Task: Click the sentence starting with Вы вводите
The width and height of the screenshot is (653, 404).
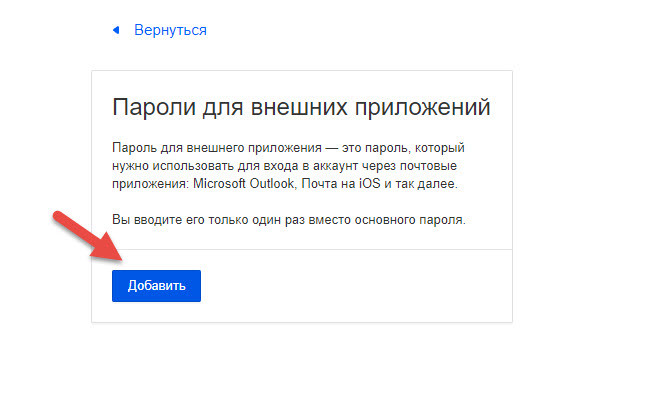Action: coord(288,219)
